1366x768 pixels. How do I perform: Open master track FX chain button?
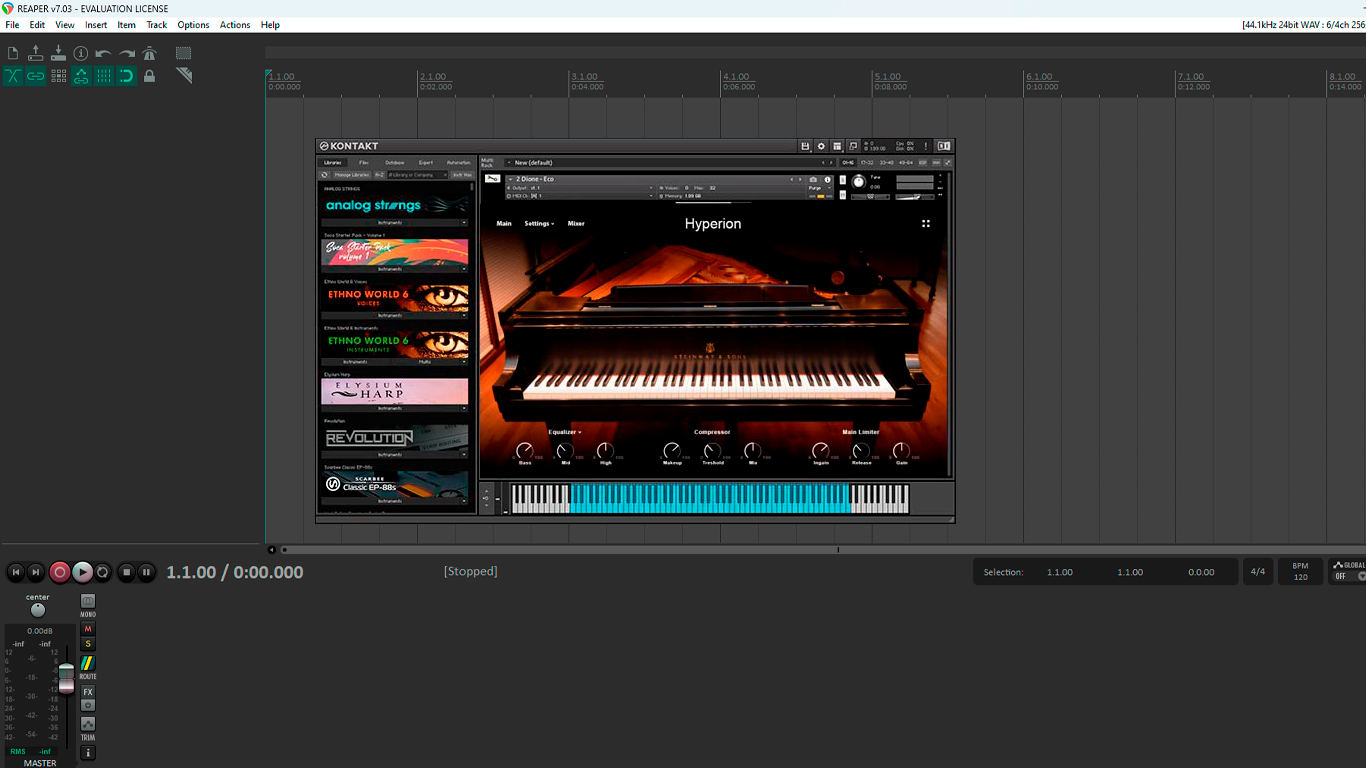[x=88, y=692]
